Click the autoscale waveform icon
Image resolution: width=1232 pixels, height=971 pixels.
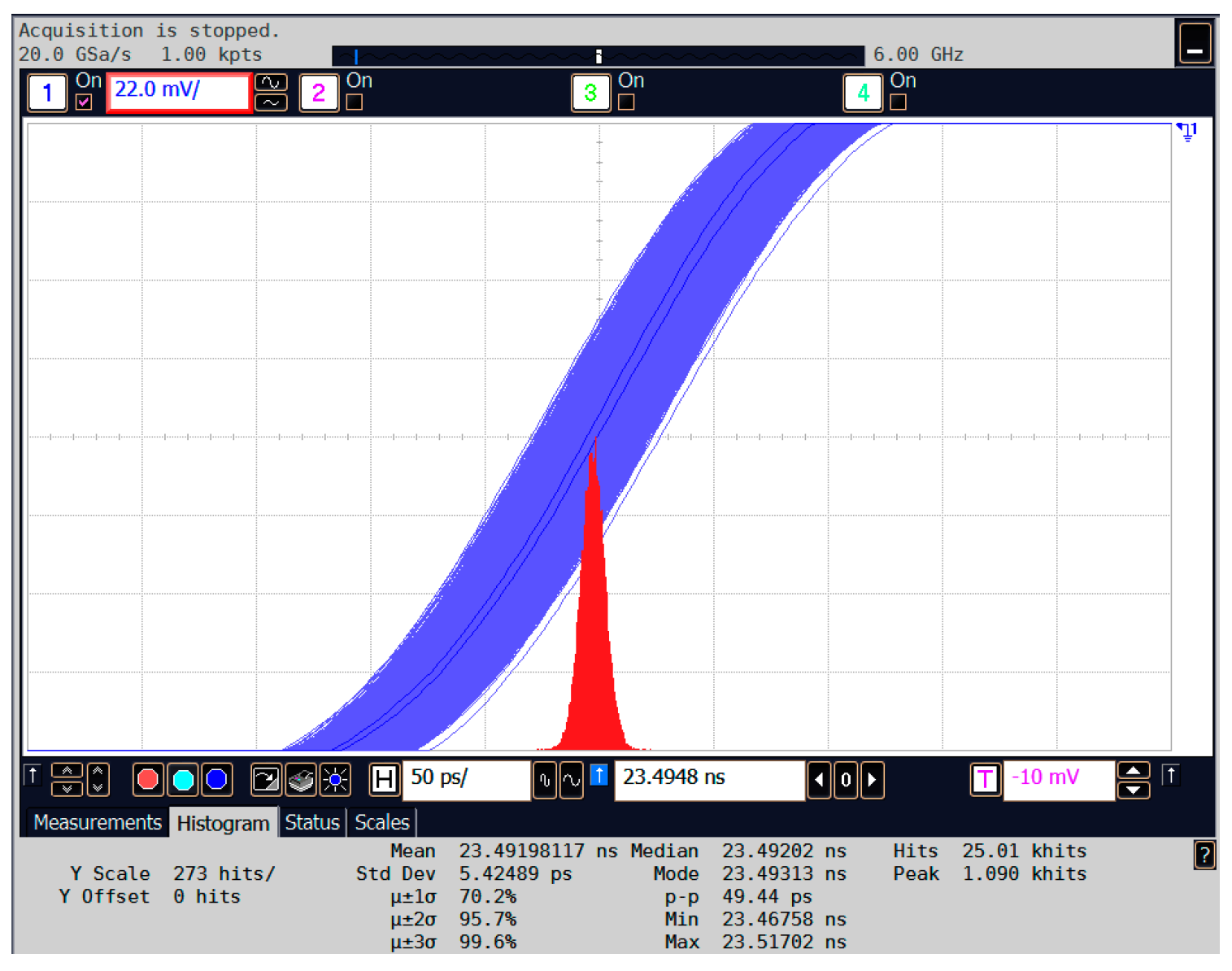coord(266,780)
